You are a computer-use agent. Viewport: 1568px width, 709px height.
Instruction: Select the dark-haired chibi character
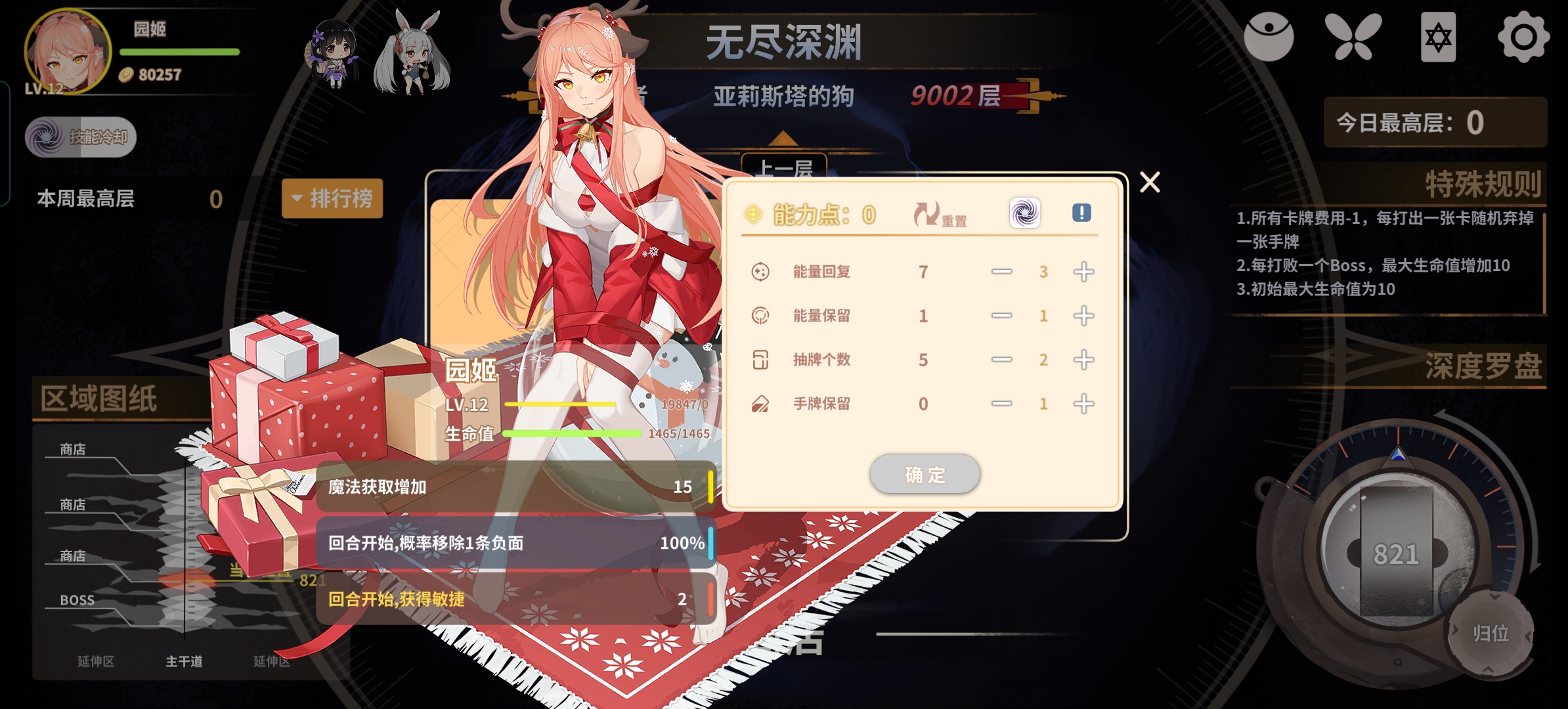334,54
